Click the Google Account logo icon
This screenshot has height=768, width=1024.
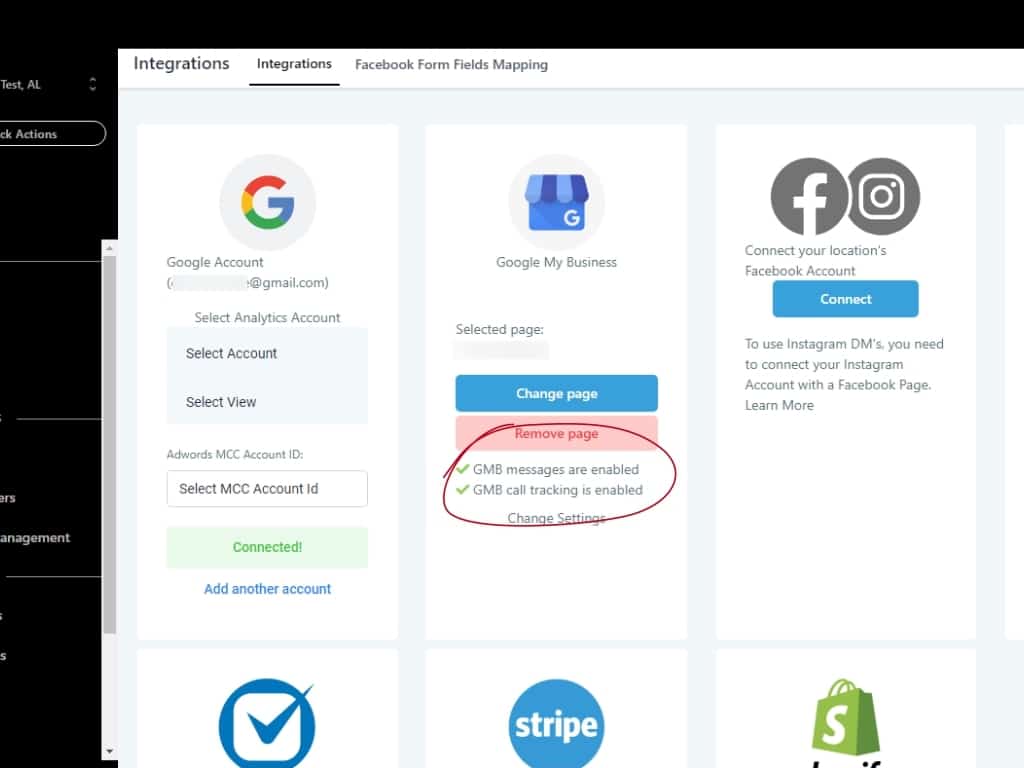click(267, 203)
